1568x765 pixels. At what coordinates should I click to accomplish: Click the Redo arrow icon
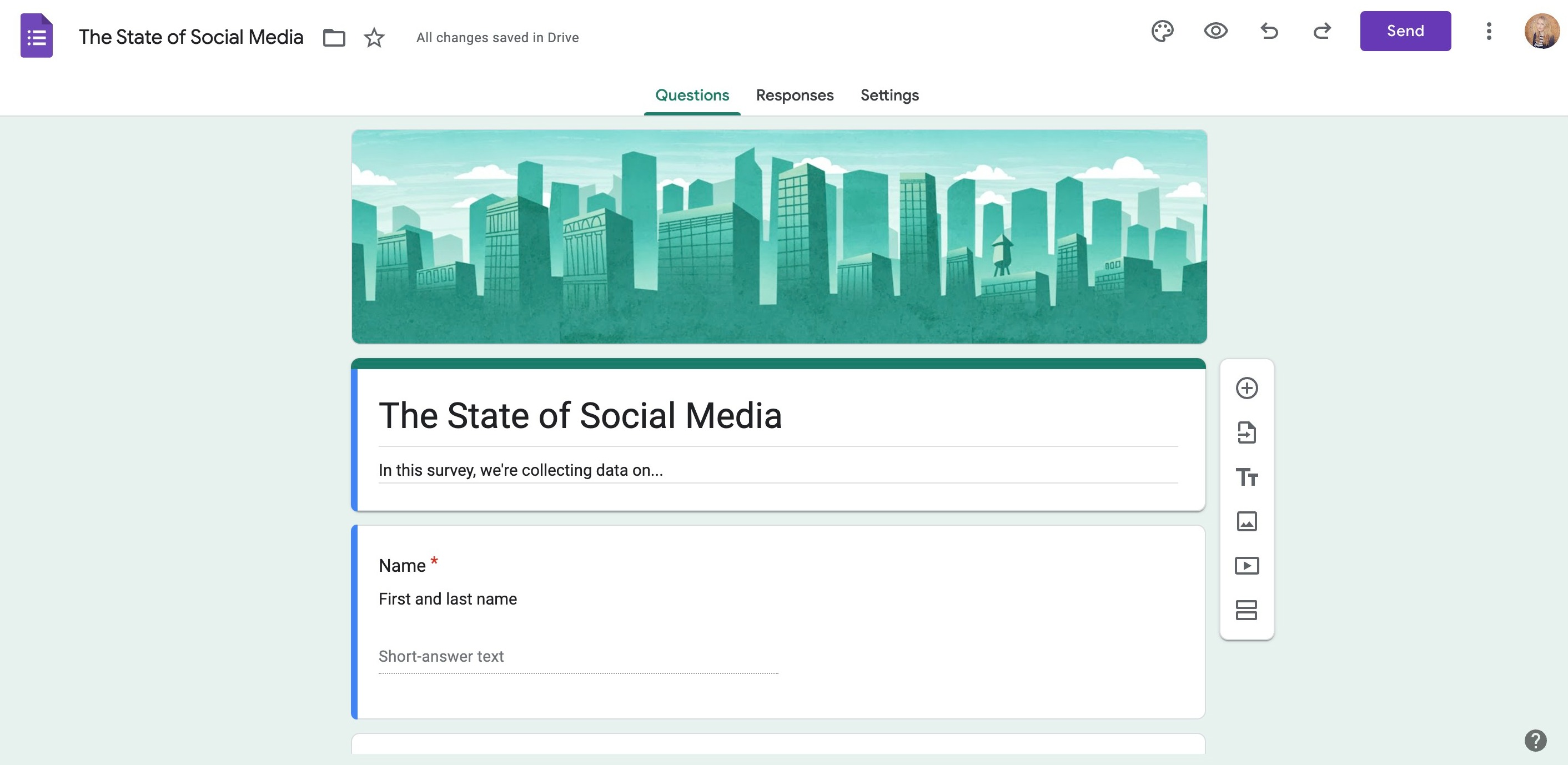coord(1321,31)
